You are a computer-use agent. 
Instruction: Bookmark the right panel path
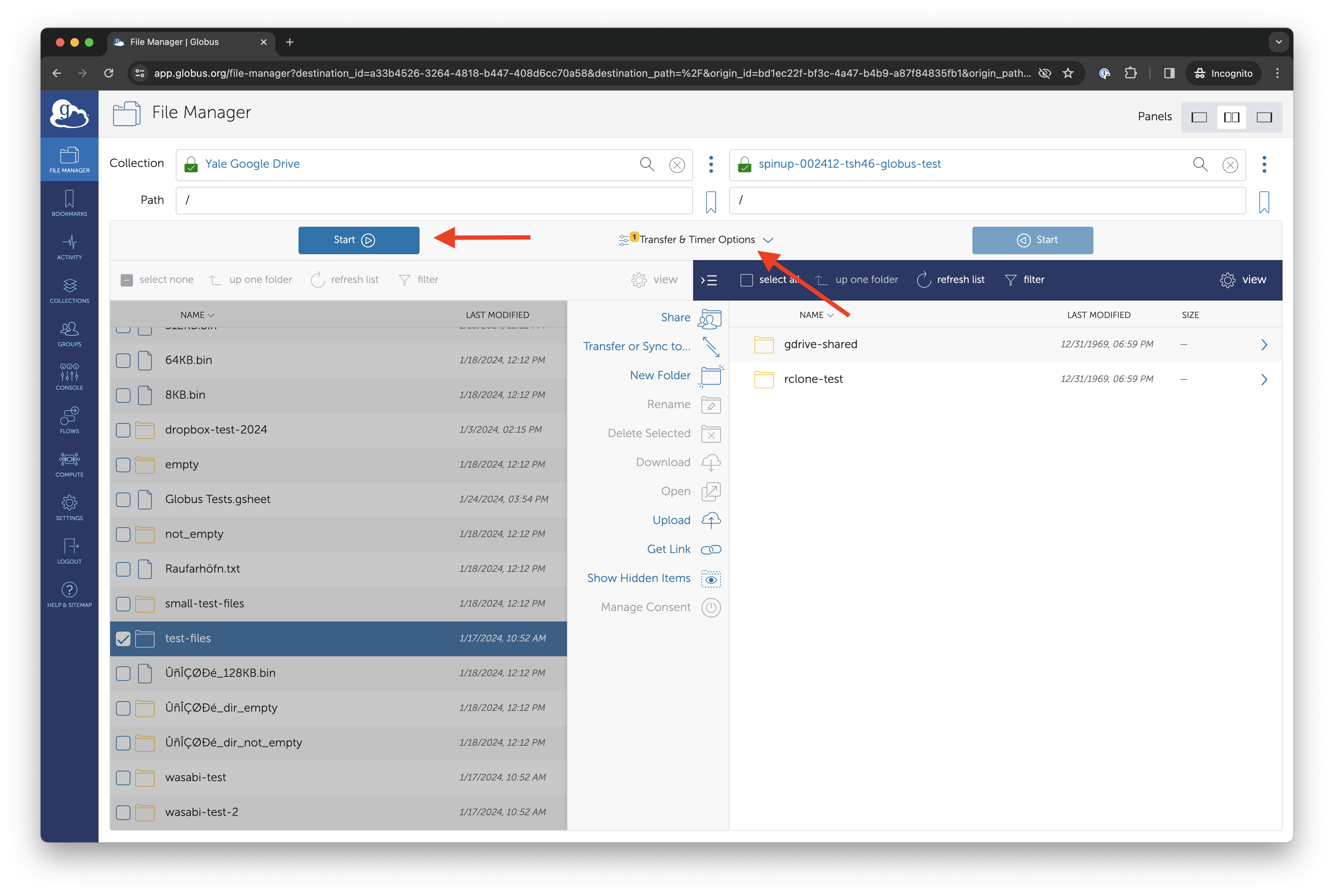[1264, 202]
